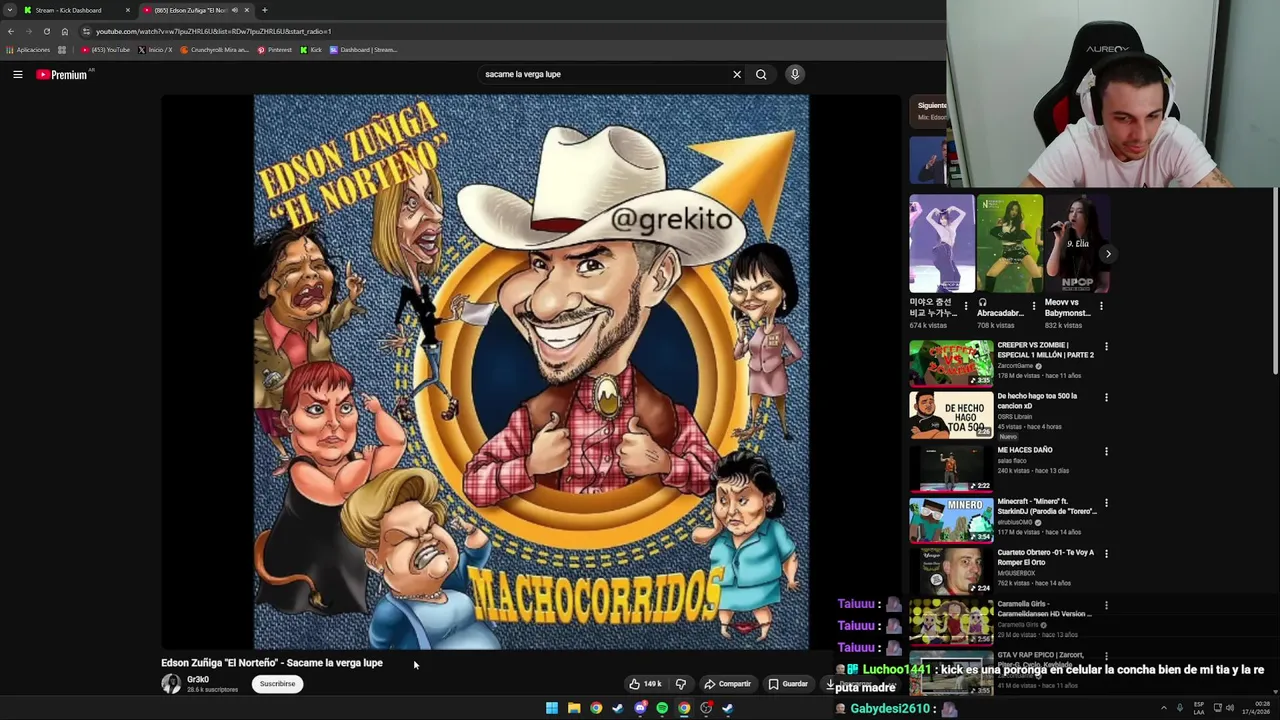Go back in the browser

click(11, 31)
